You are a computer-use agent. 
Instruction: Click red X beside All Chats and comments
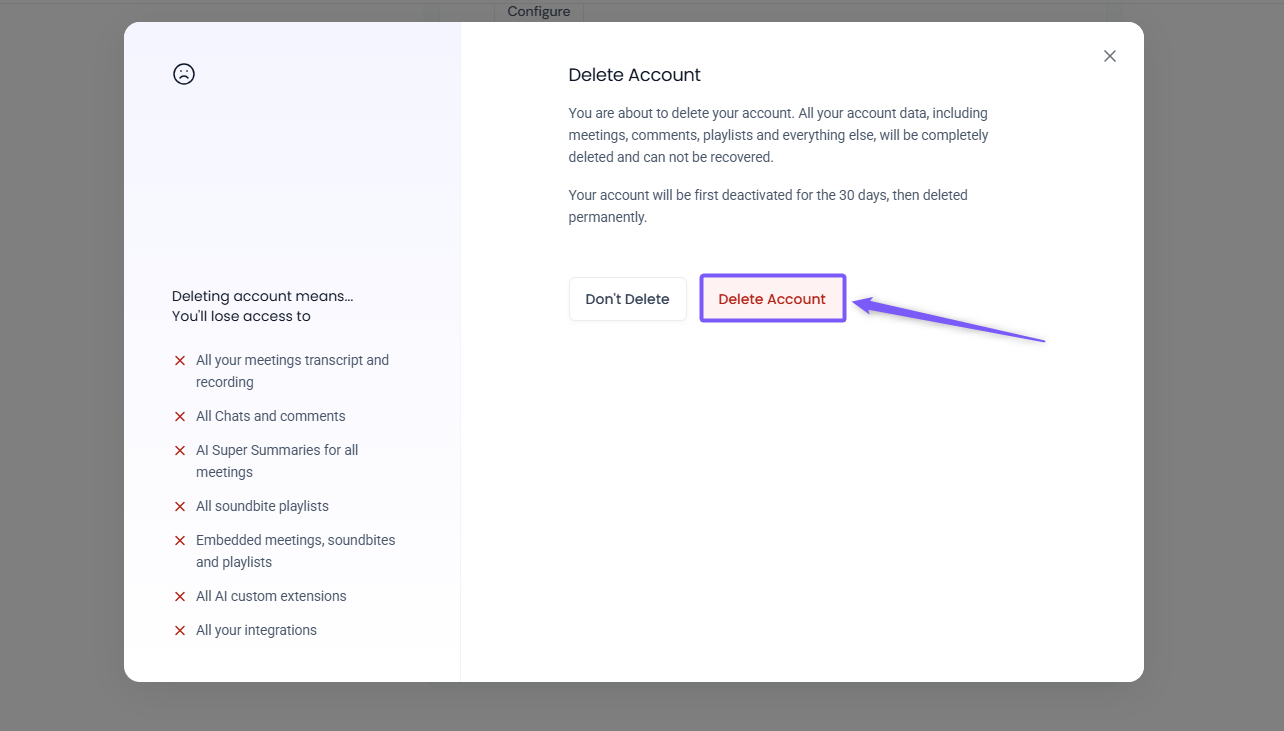180,416
